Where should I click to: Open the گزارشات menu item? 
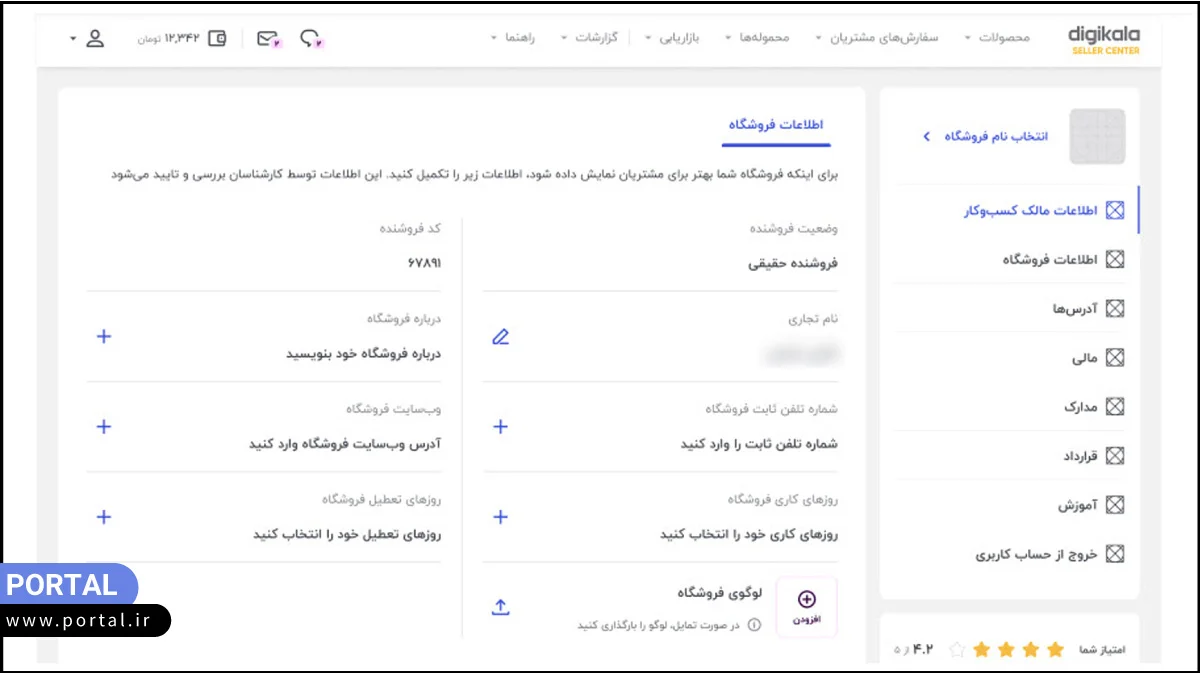[x=597, y=37]
